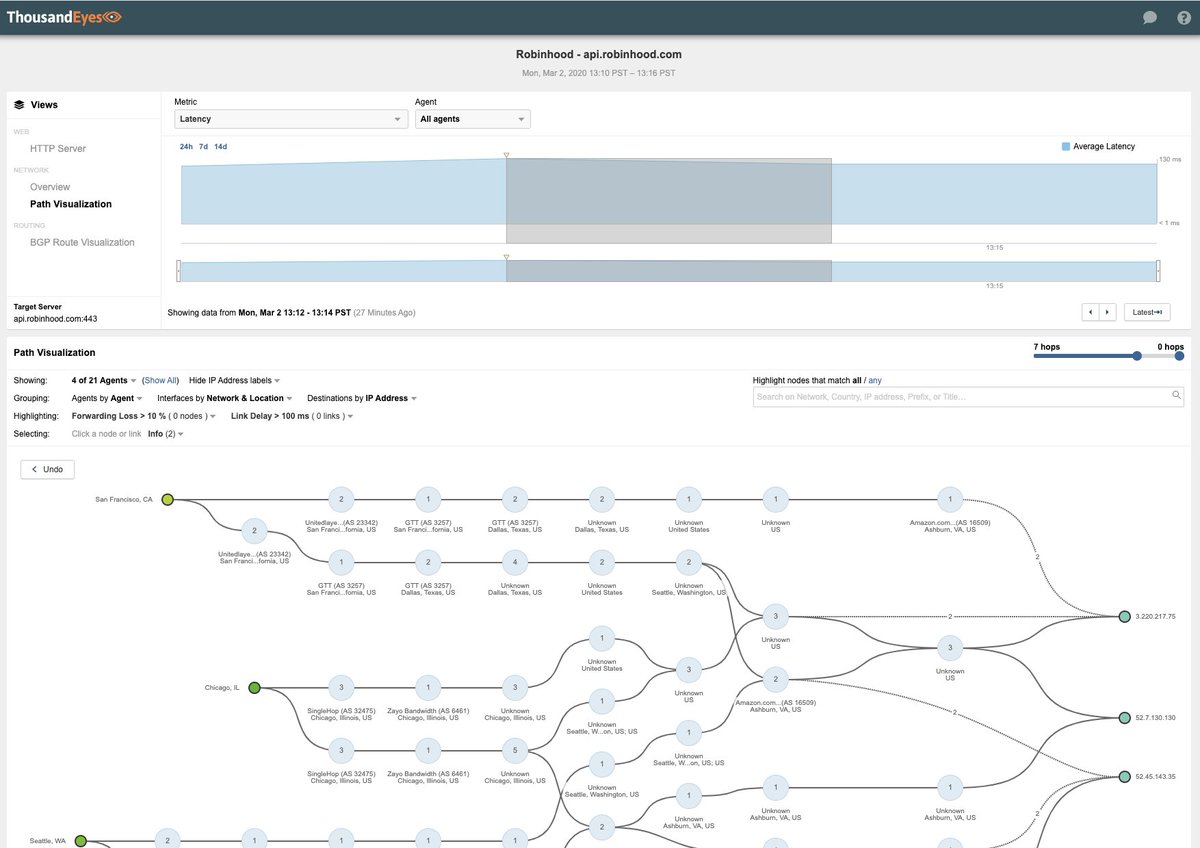
Task: Open Forwarding Loss > 10 % dropdown
Action: tap(145, 415)
